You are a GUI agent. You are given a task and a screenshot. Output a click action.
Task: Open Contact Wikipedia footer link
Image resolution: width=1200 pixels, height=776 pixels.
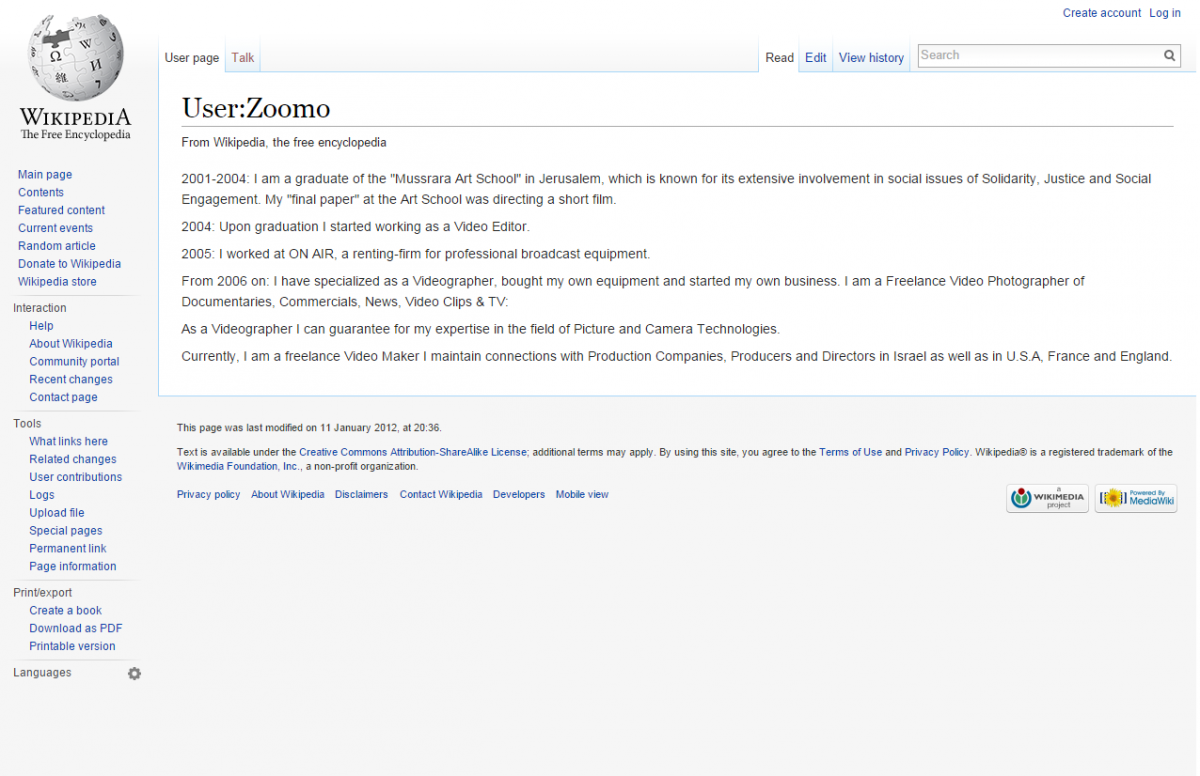pos(441,495)
